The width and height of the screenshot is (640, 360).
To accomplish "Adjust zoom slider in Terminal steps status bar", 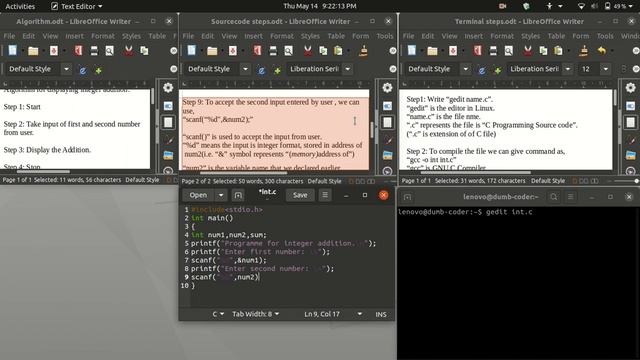I will (624, 180).
